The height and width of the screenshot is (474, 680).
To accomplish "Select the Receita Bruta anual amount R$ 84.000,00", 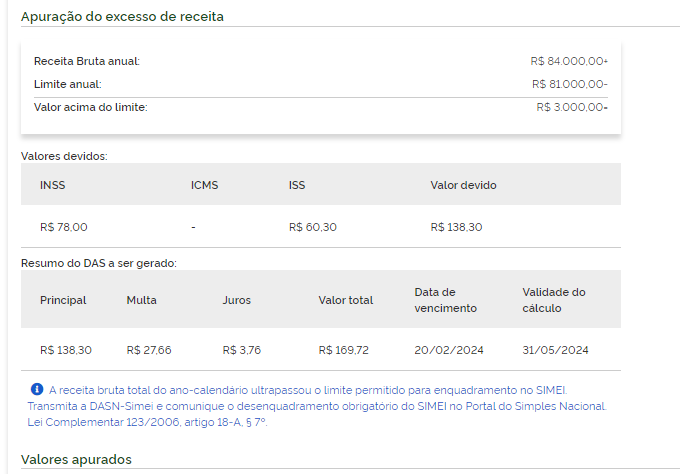I will (569, 61).
